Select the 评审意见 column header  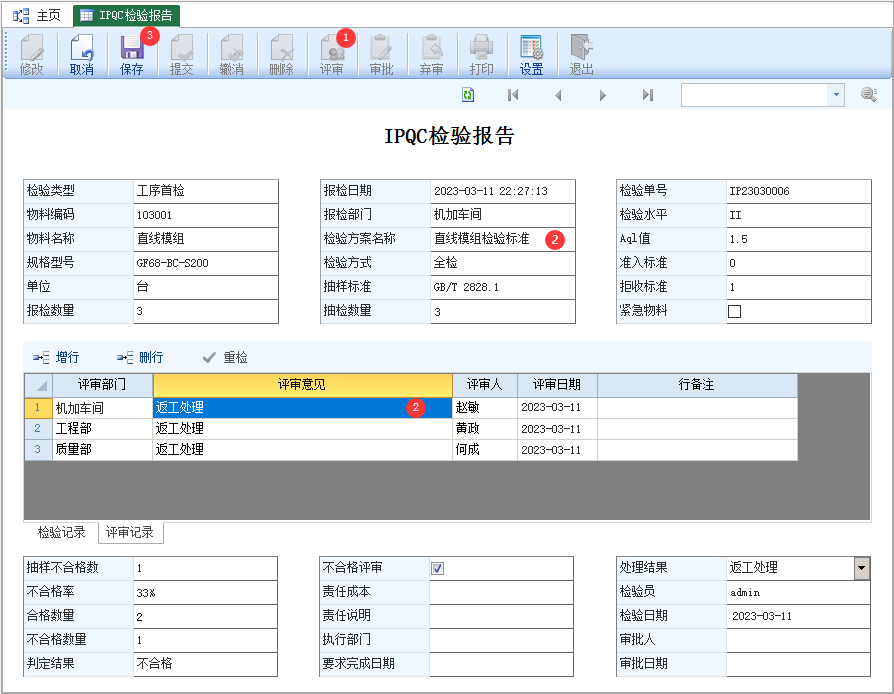(302, 385)
